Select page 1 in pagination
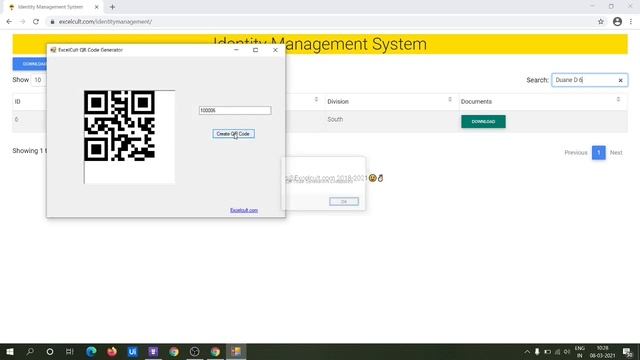The image size is (640, 360). (x=598, y=153)
